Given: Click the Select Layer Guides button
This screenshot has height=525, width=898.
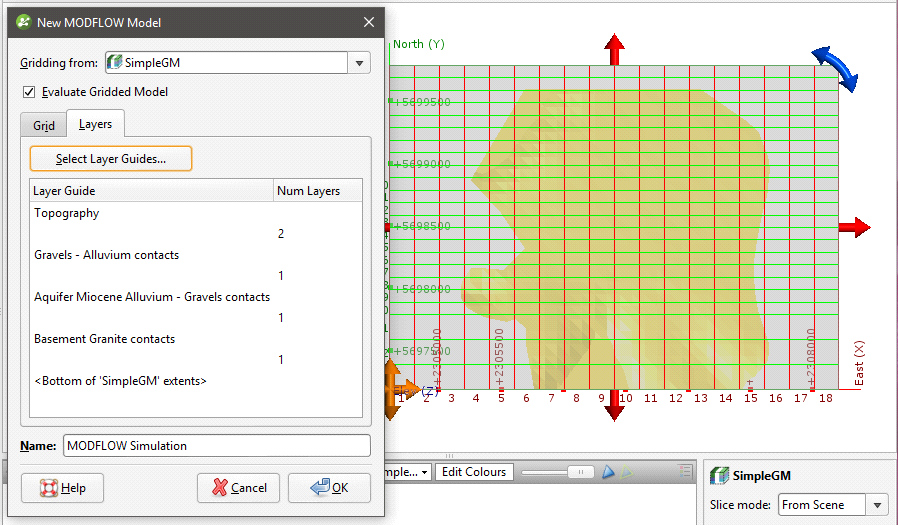Looking at the screenshot, I should point(111,159).
